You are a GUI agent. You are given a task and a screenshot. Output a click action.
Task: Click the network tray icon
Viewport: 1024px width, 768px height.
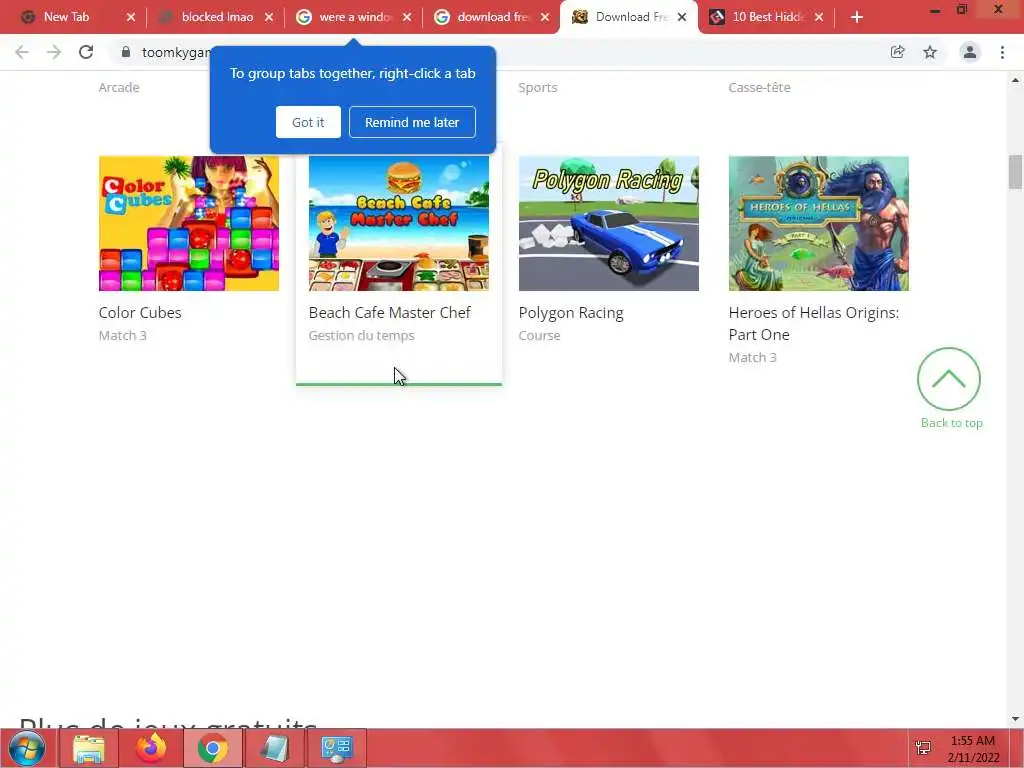tap(923, 748)
